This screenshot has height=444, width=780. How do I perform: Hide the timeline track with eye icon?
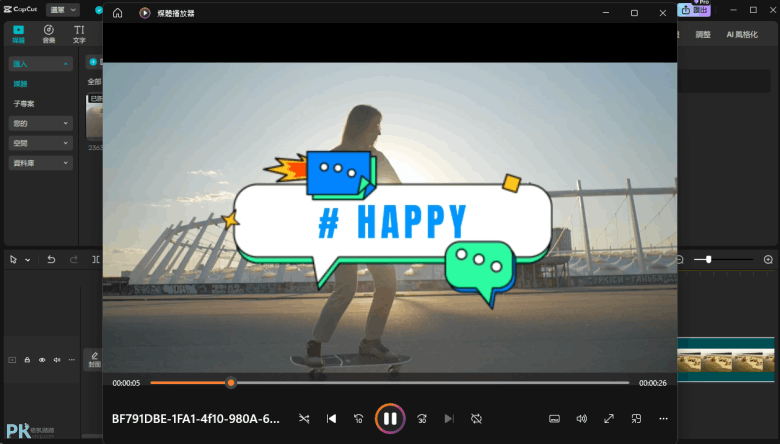click(42, 360)
